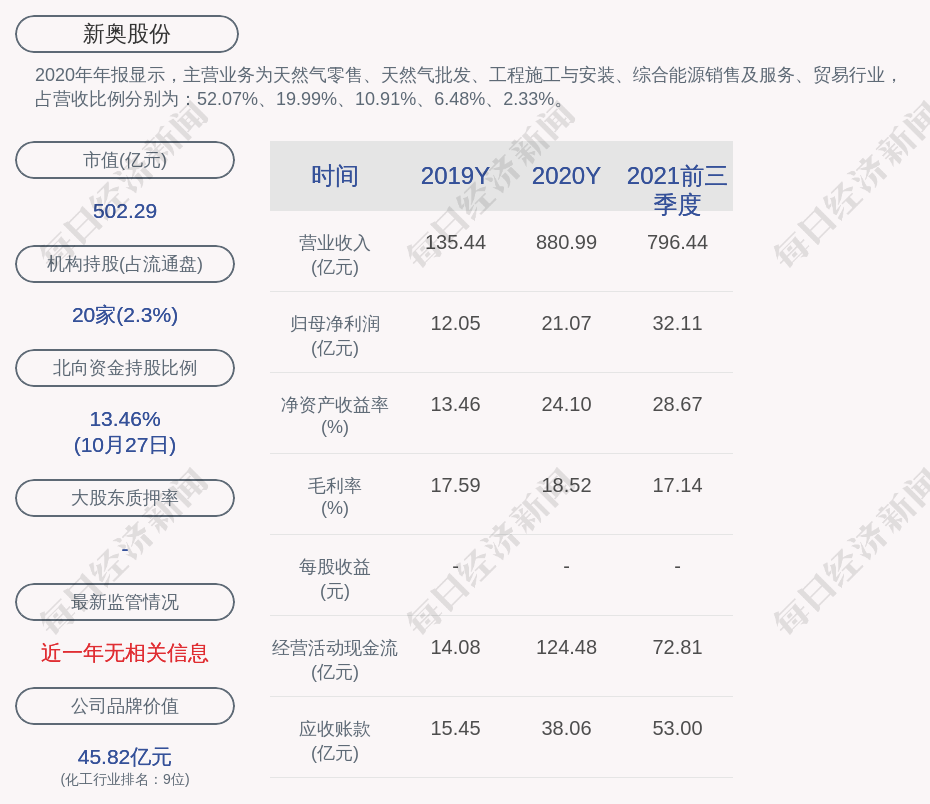Select the 2020年年报显示 business description paragraph
Viewport: 930px width, 804px height.
(x=467, y=87)
